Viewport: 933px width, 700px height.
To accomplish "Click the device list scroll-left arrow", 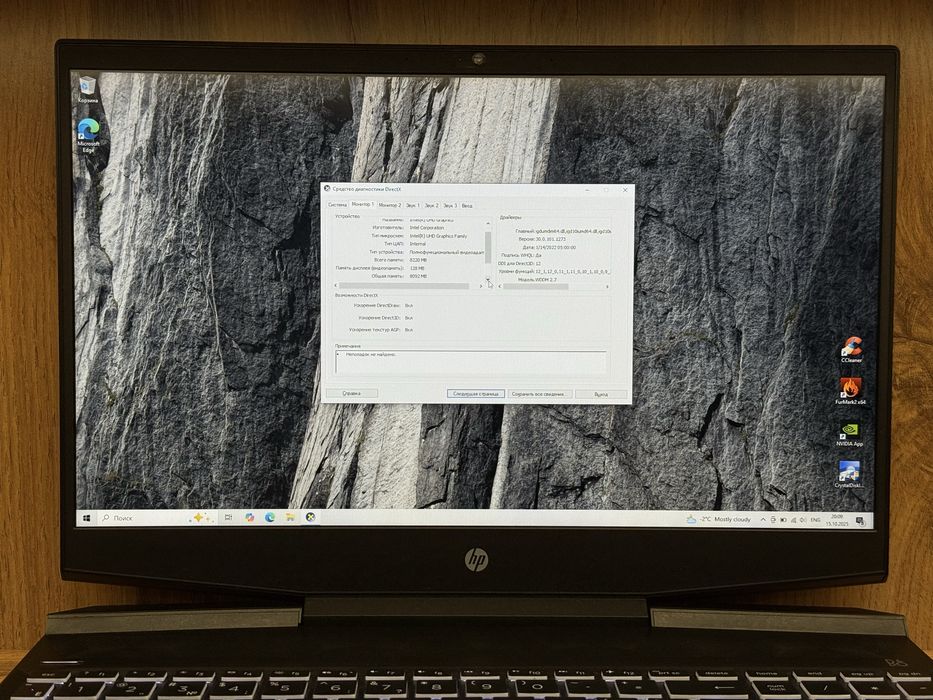I will [335, 286].
